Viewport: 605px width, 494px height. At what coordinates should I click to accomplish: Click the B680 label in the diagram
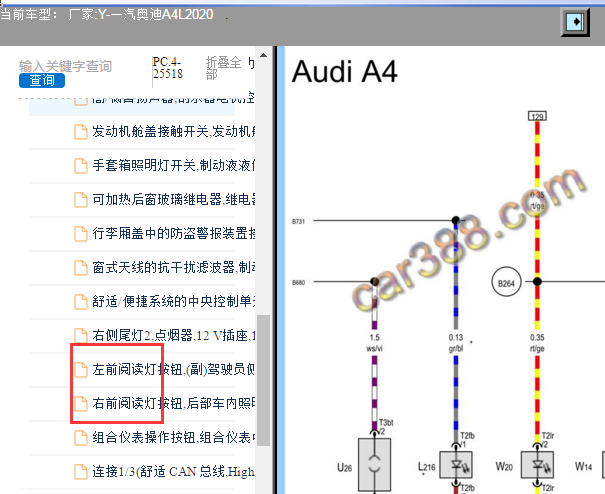click(299, 282)
